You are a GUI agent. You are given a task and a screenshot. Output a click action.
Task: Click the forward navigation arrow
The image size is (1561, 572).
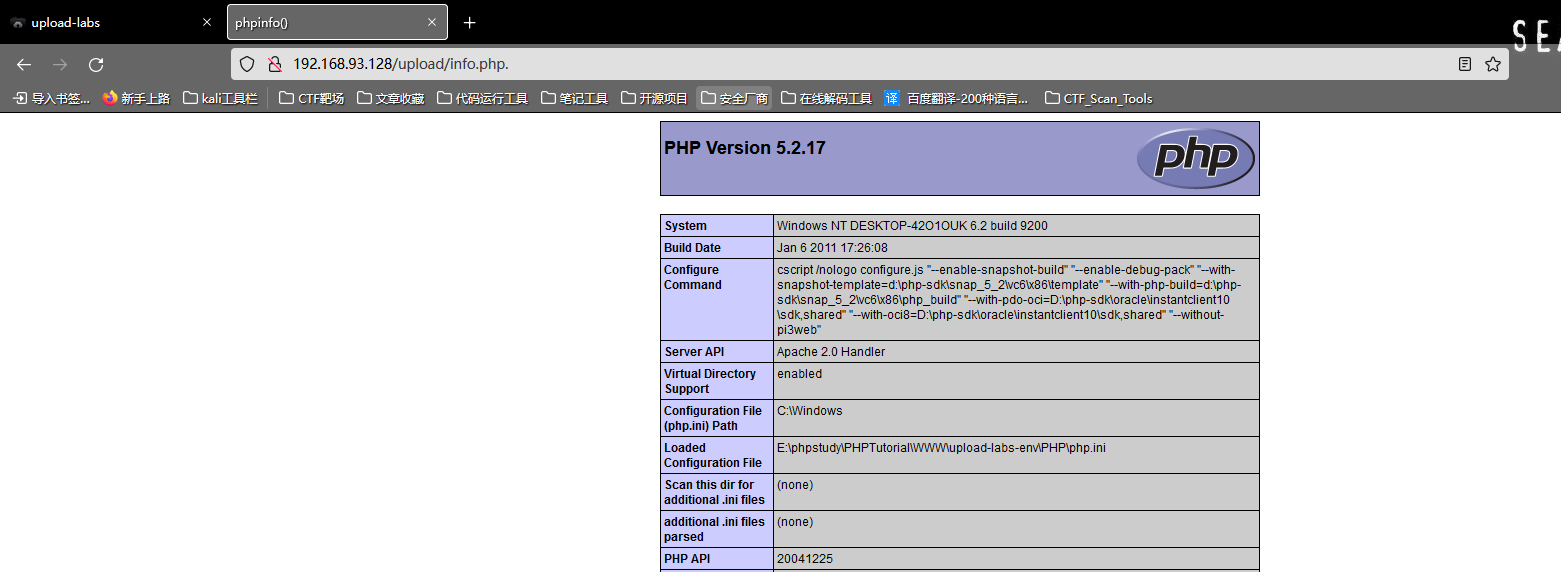(60, 64)
